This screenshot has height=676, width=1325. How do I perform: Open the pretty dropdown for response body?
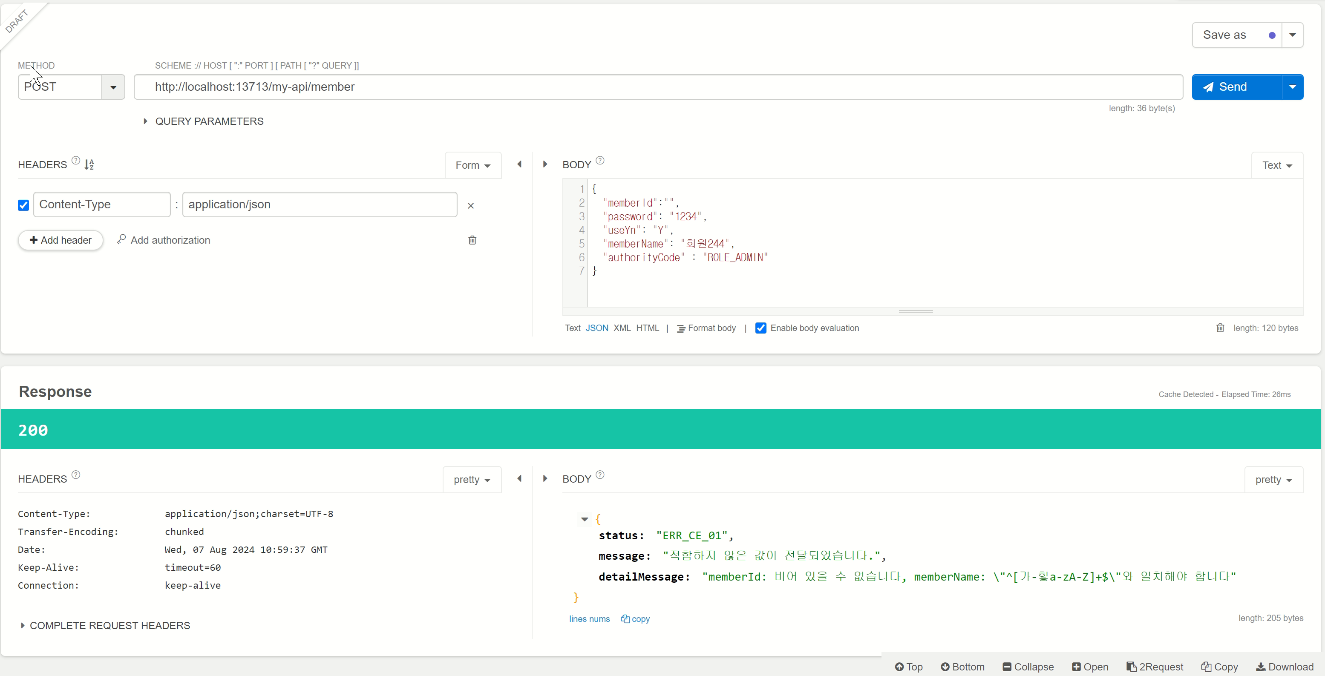click(1274, 480)
